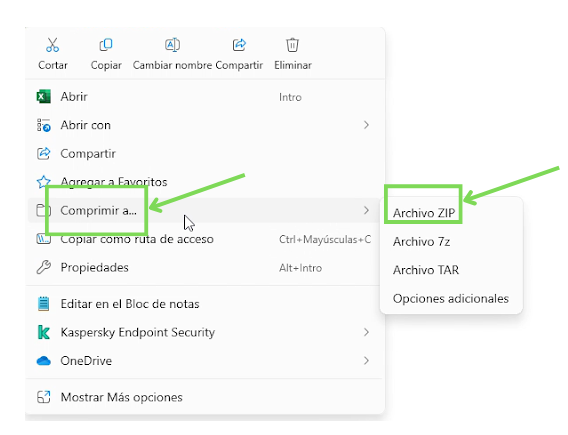Click the Agregar a Favoritos star icon
This screenshot has height=435, width=568.
pos(43,182)
